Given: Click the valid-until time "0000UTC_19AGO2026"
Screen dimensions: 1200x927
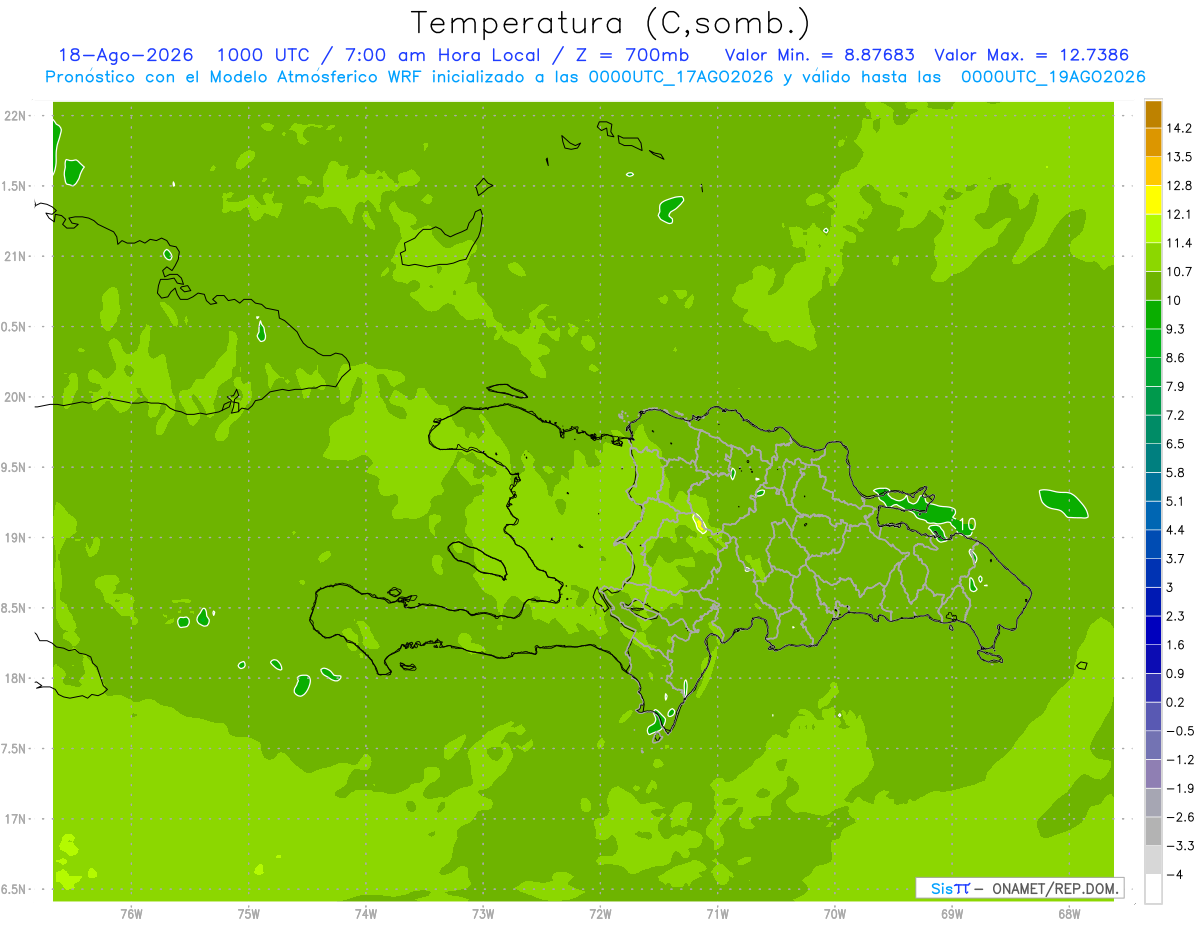Looking at the screenshot, I should click(x=1053, y=77).
